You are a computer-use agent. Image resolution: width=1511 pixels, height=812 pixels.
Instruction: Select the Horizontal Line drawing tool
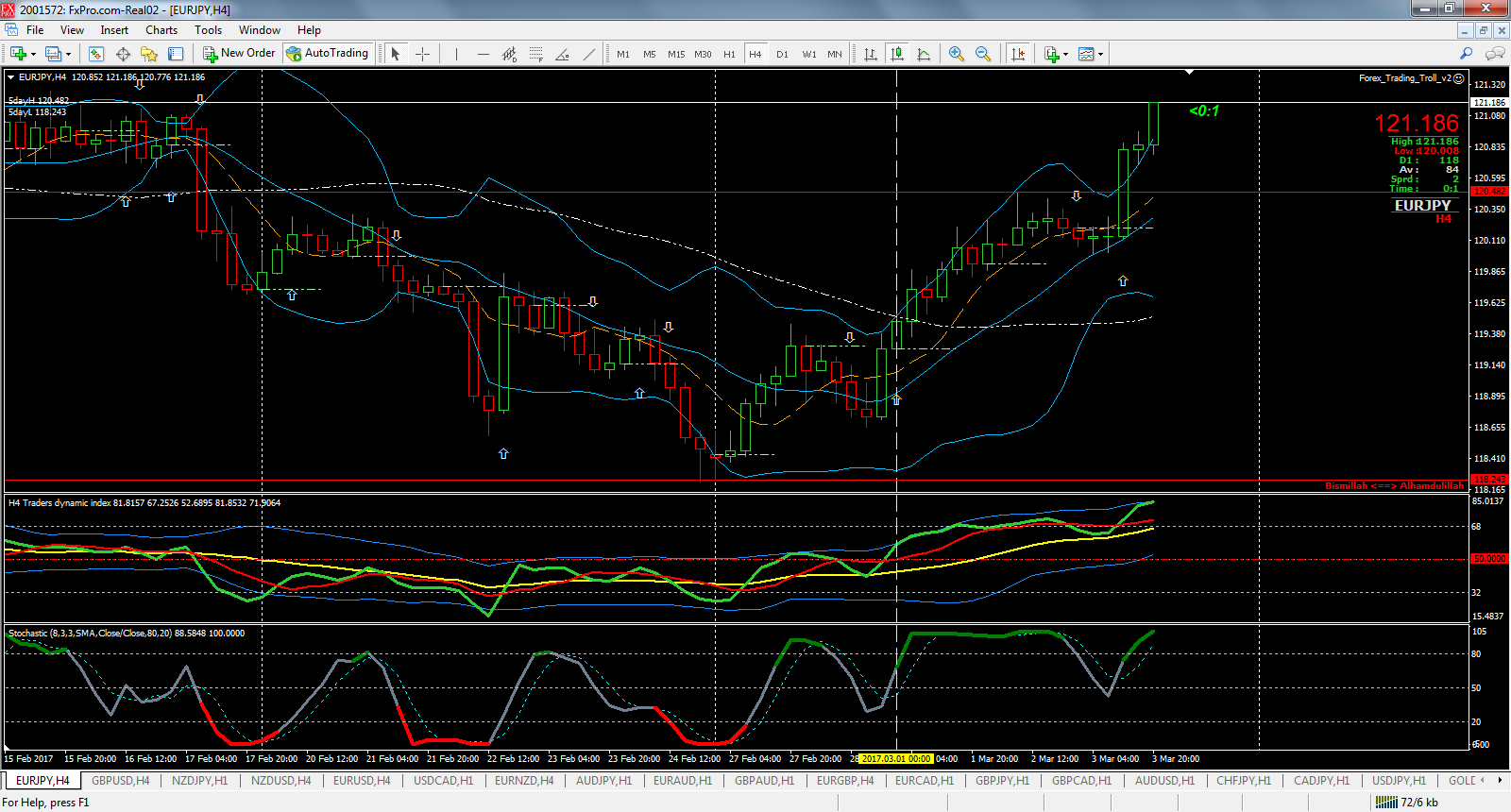tap(483, 54)
